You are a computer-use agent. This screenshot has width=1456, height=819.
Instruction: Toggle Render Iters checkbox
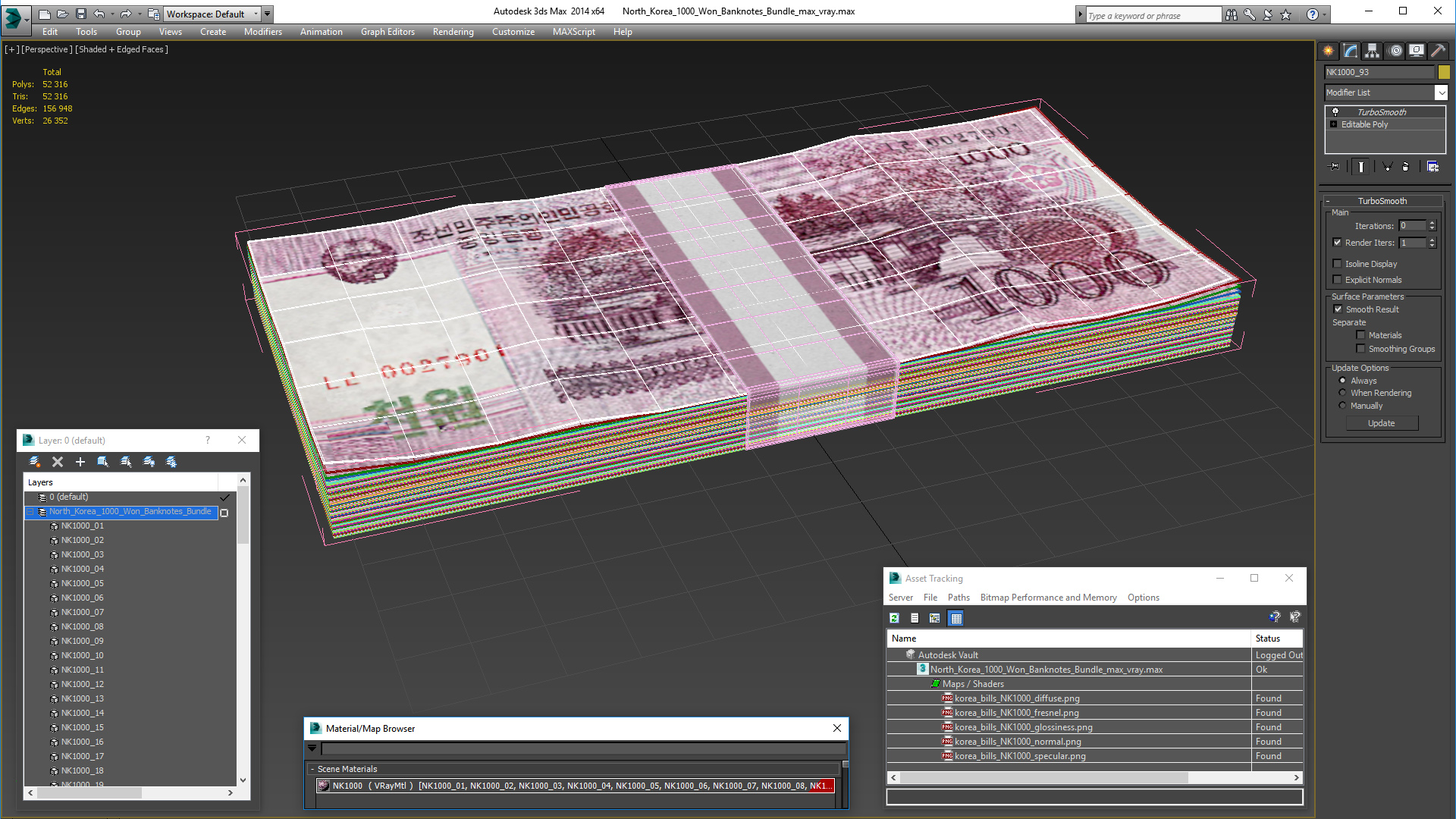(x=1338, y=243)
